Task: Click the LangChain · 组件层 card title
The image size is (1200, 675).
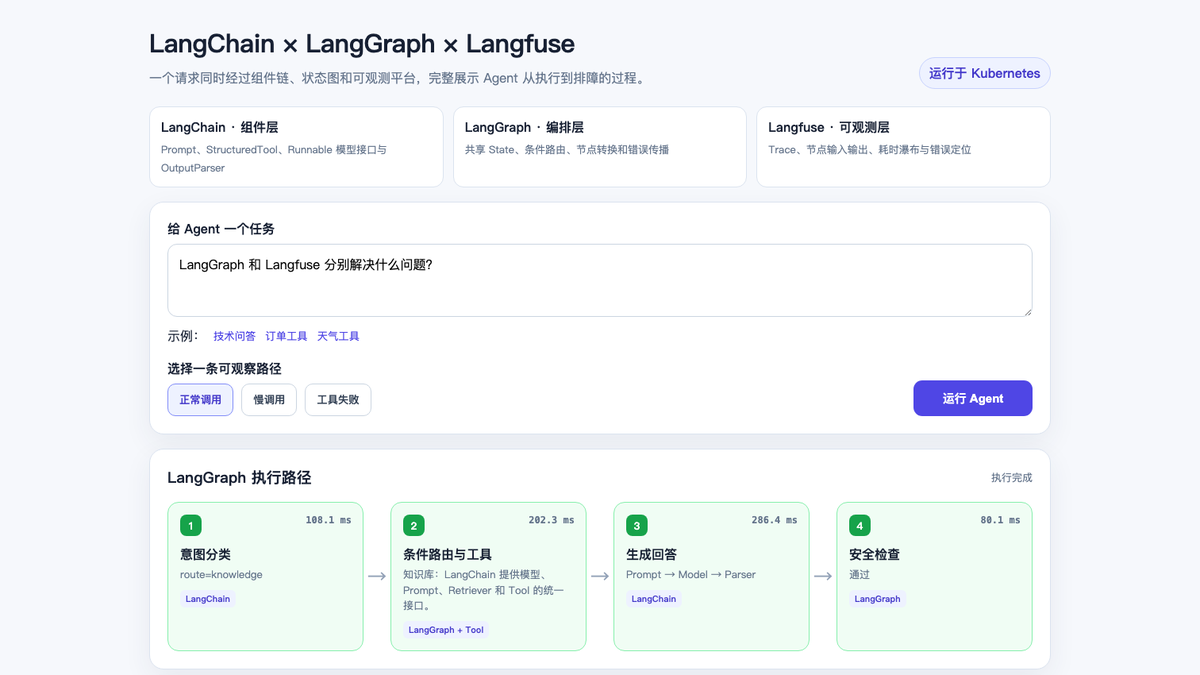Action: (x=219, y=127)
